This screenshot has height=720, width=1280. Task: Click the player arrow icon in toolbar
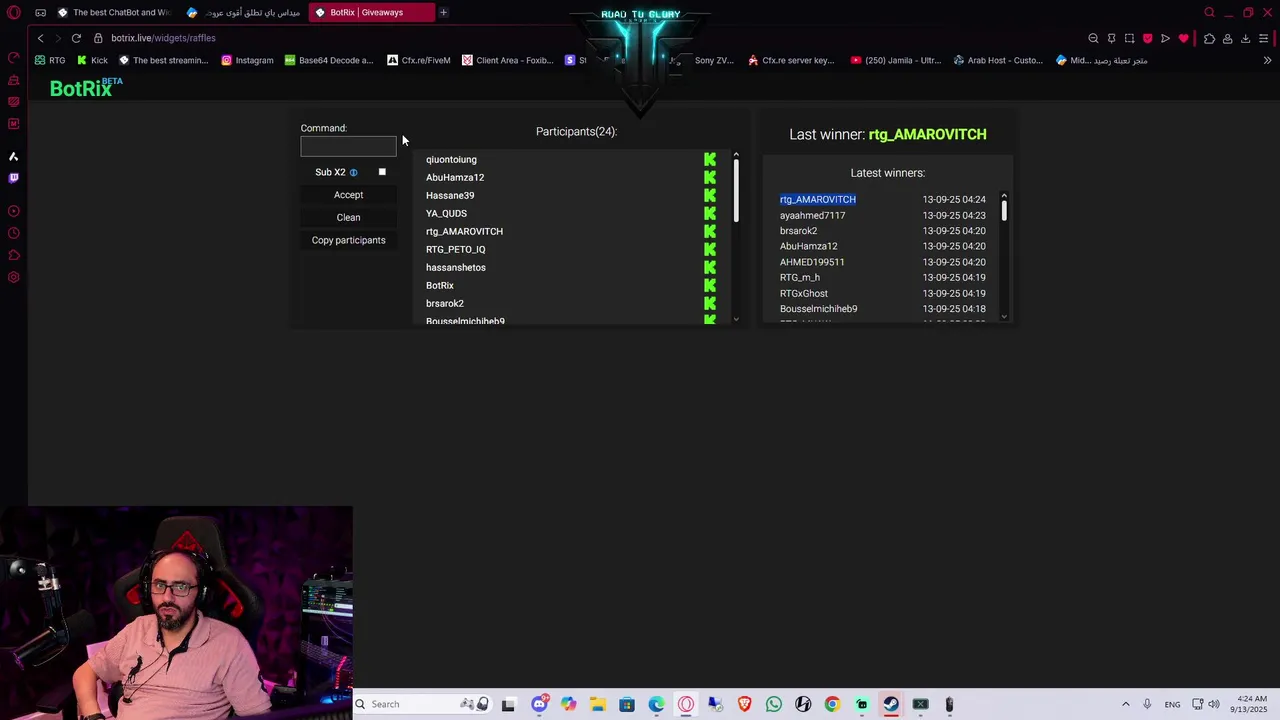[1165, 38]
